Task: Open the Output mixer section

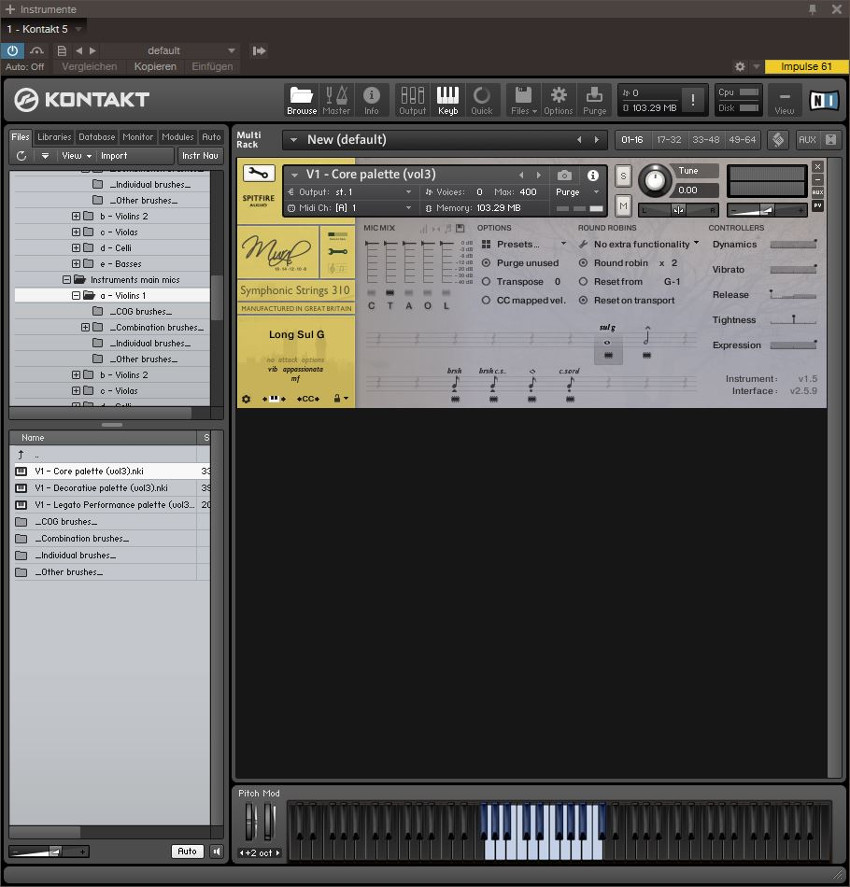Action: click(x=412, y=101)
